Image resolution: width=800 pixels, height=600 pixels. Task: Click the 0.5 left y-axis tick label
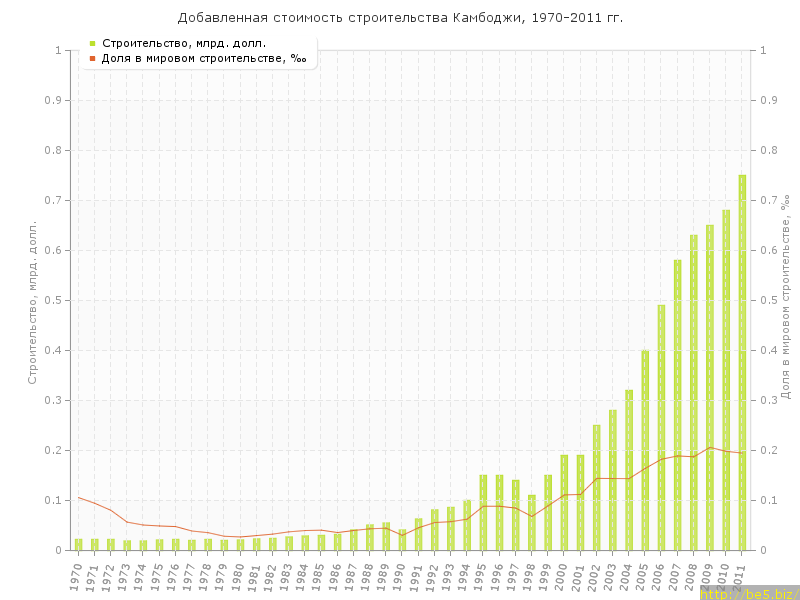54,300
